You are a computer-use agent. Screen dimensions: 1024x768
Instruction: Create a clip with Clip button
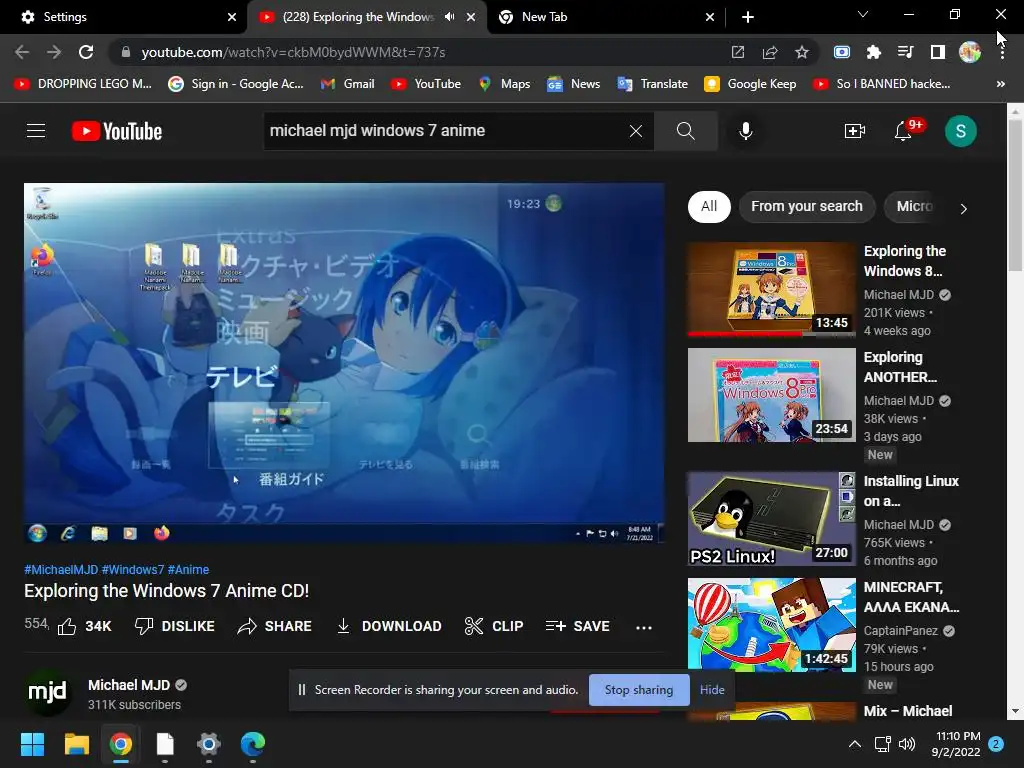pos(494,626)
